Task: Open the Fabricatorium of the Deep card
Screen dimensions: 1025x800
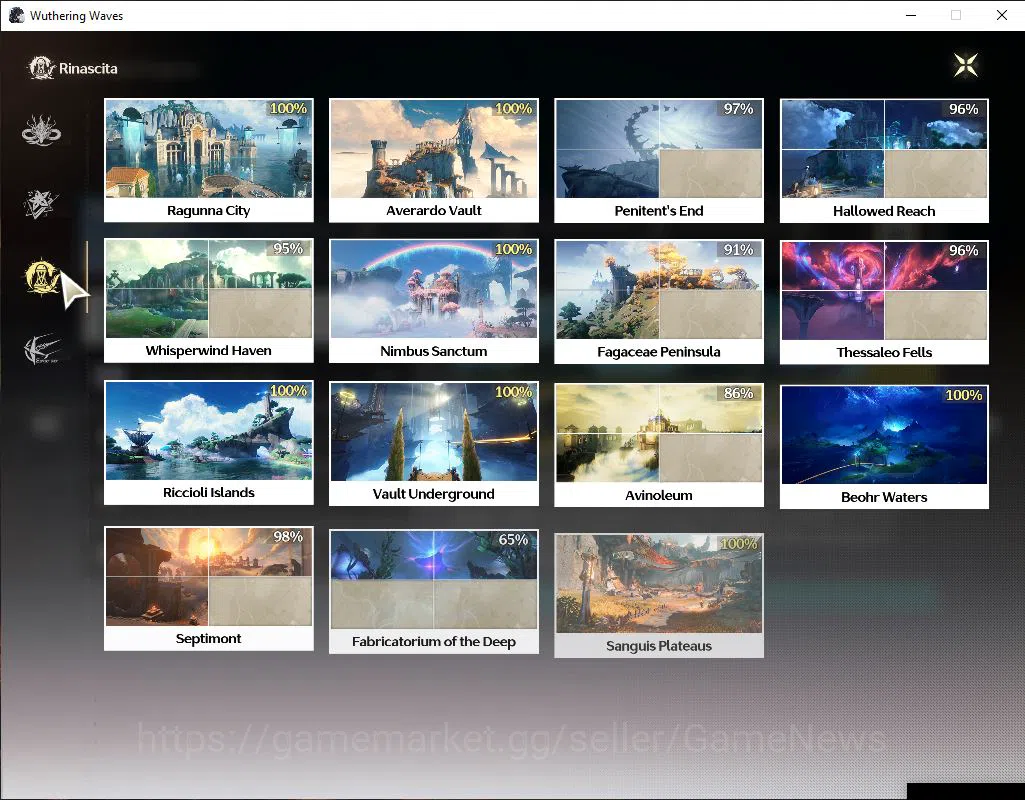Action: tap(434, 592)
